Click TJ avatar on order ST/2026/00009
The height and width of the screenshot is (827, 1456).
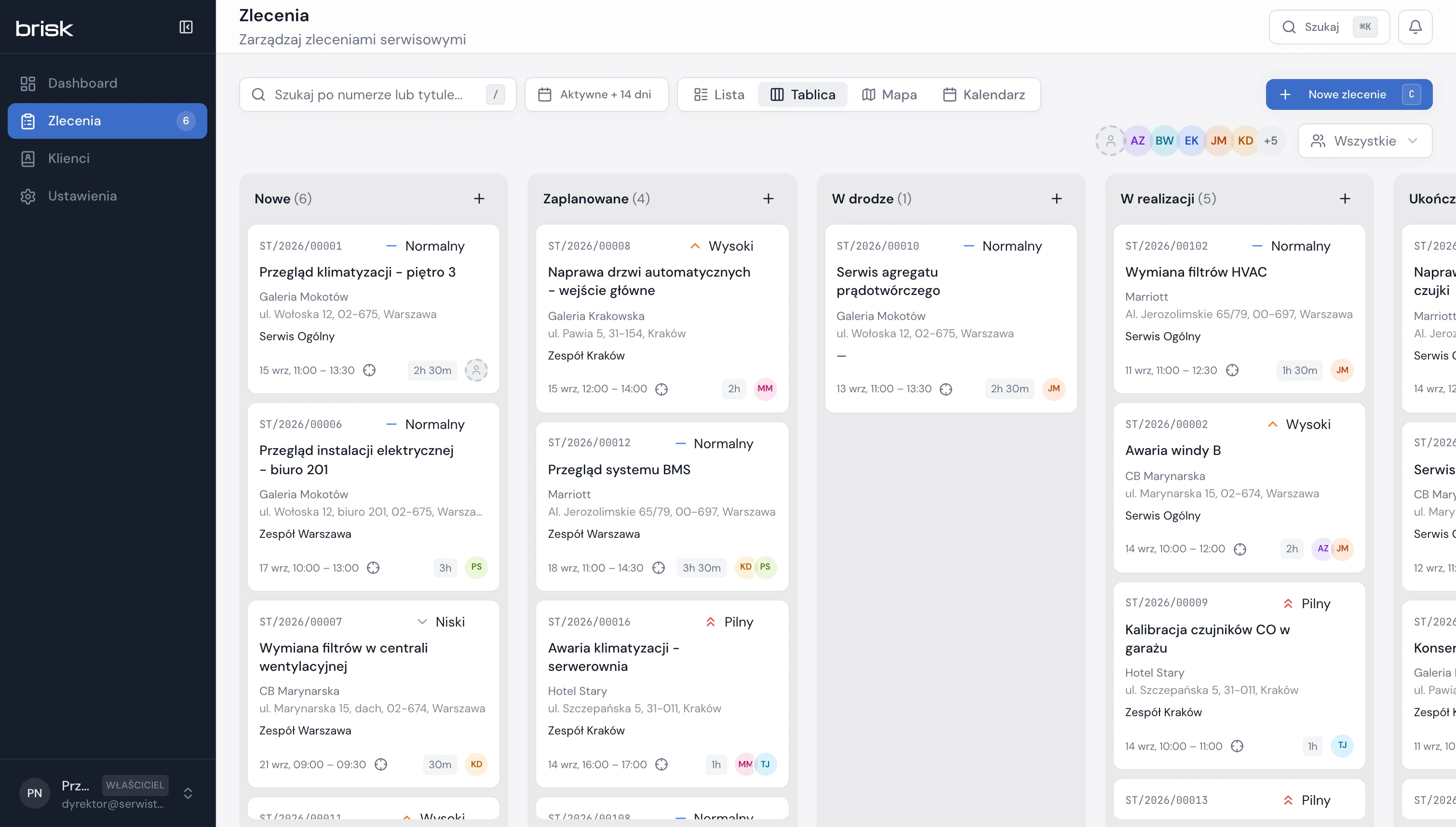pos(1342,745)
